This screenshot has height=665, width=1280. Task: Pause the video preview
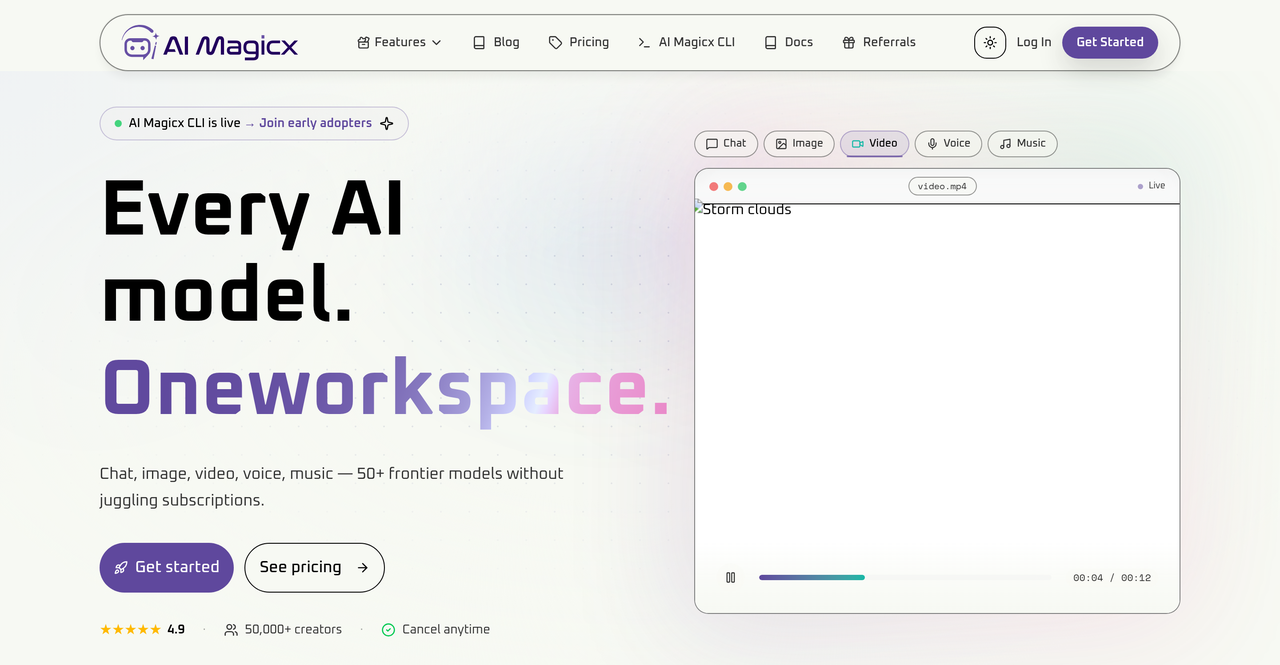click(x=731, y=577)
